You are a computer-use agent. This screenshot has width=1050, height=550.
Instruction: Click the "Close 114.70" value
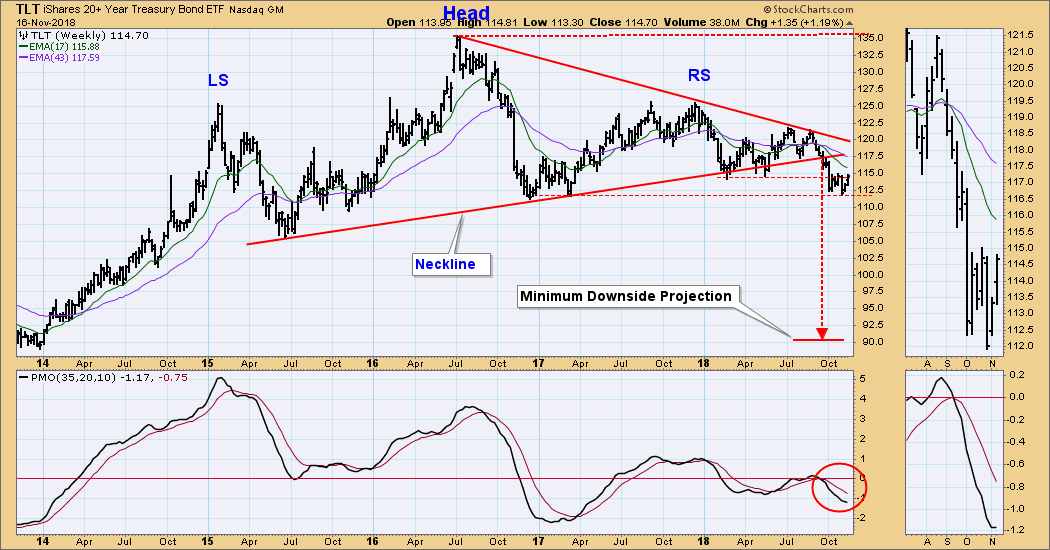(621, 22)
